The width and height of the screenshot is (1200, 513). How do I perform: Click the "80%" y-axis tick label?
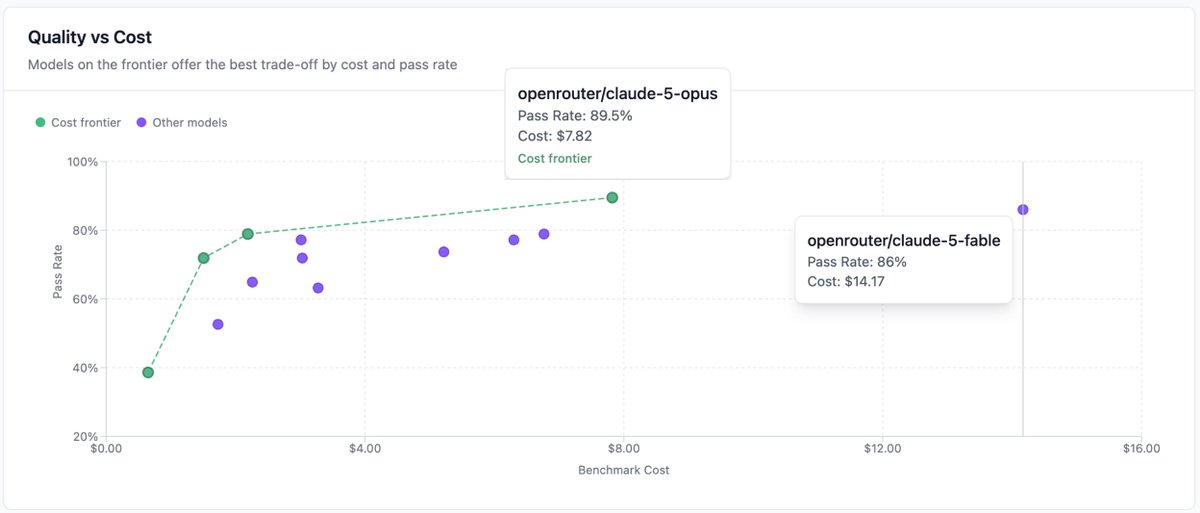(x=85, y=231)
